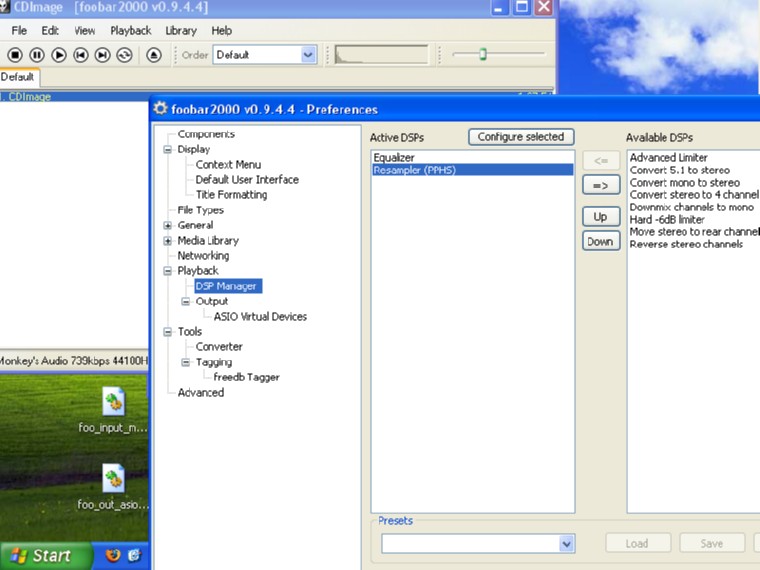Expand the Media Library tree node

click(x=168, y=241)
